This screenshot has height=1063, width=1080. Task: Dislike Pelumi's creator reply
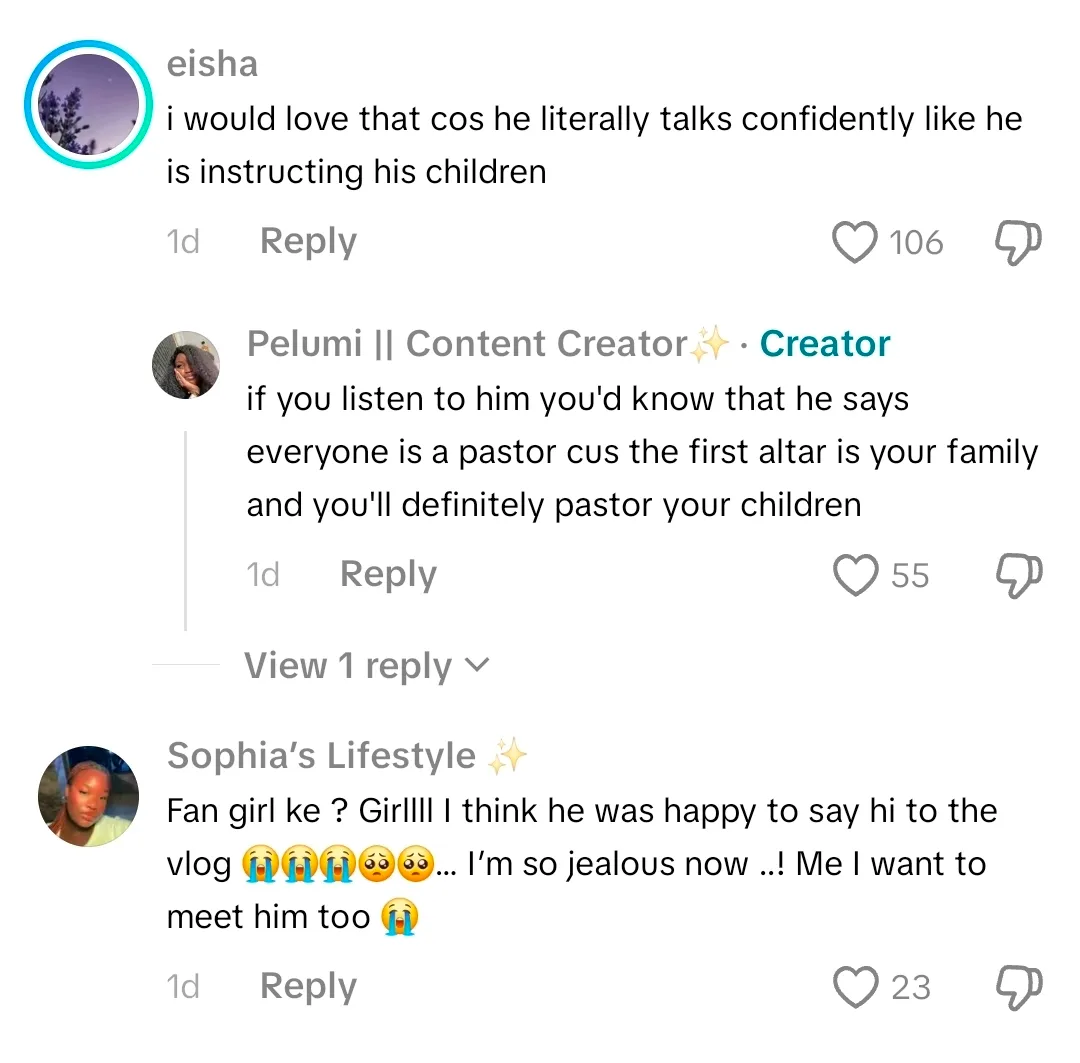click(x=1019, y=576)
